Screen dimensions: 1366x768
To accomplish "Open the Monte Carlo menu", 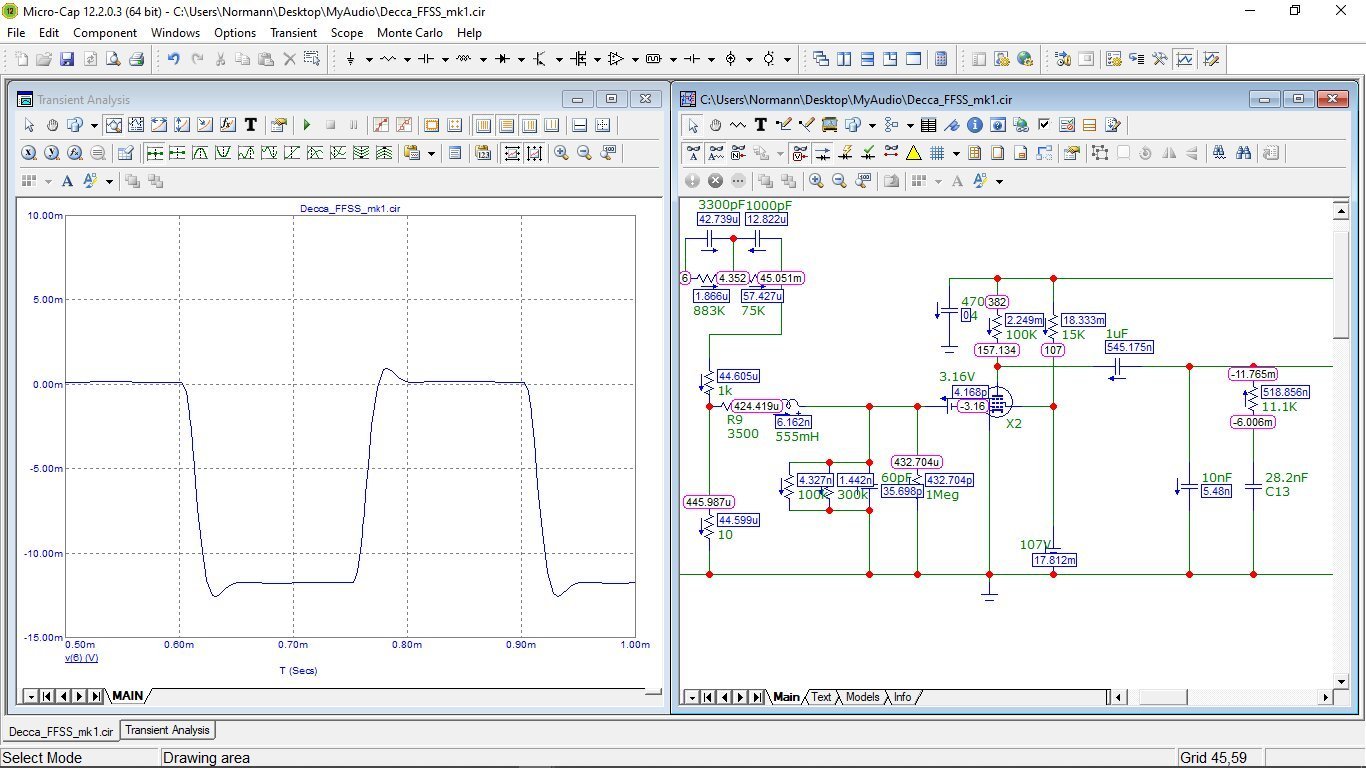I will (x=409, y=33).
